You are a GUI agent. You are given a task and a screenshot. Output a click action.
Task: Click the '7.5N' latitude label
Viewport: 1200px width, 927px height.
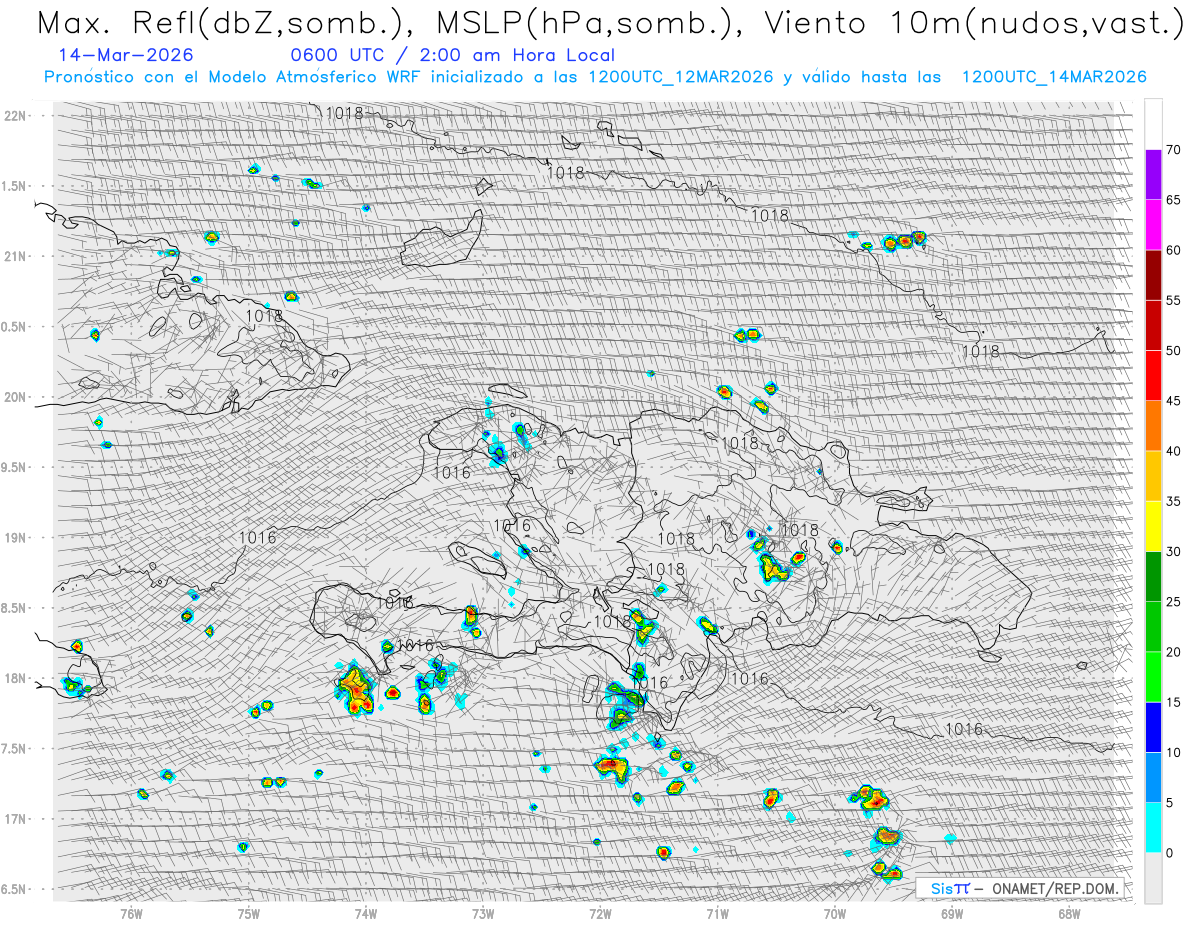[15, 748]
